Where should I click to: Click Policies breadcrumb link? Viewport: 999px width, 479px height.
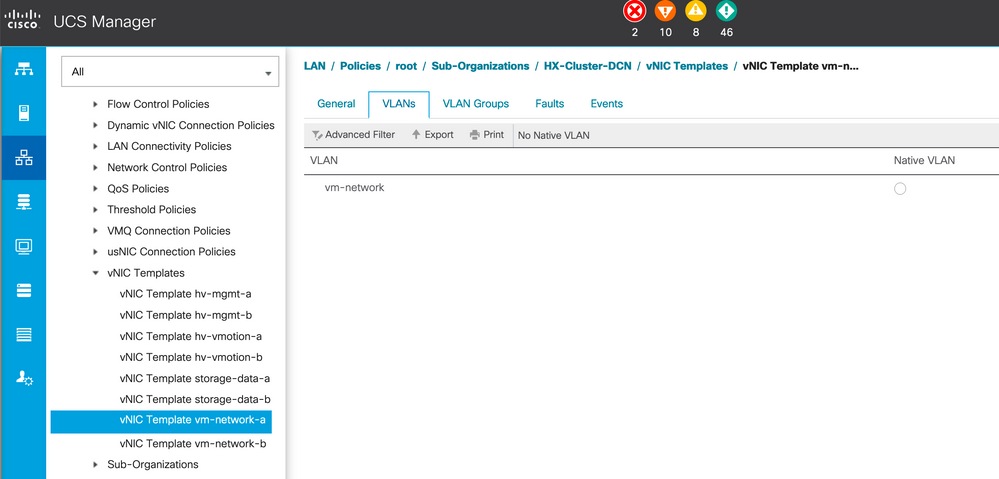point(360,66)
